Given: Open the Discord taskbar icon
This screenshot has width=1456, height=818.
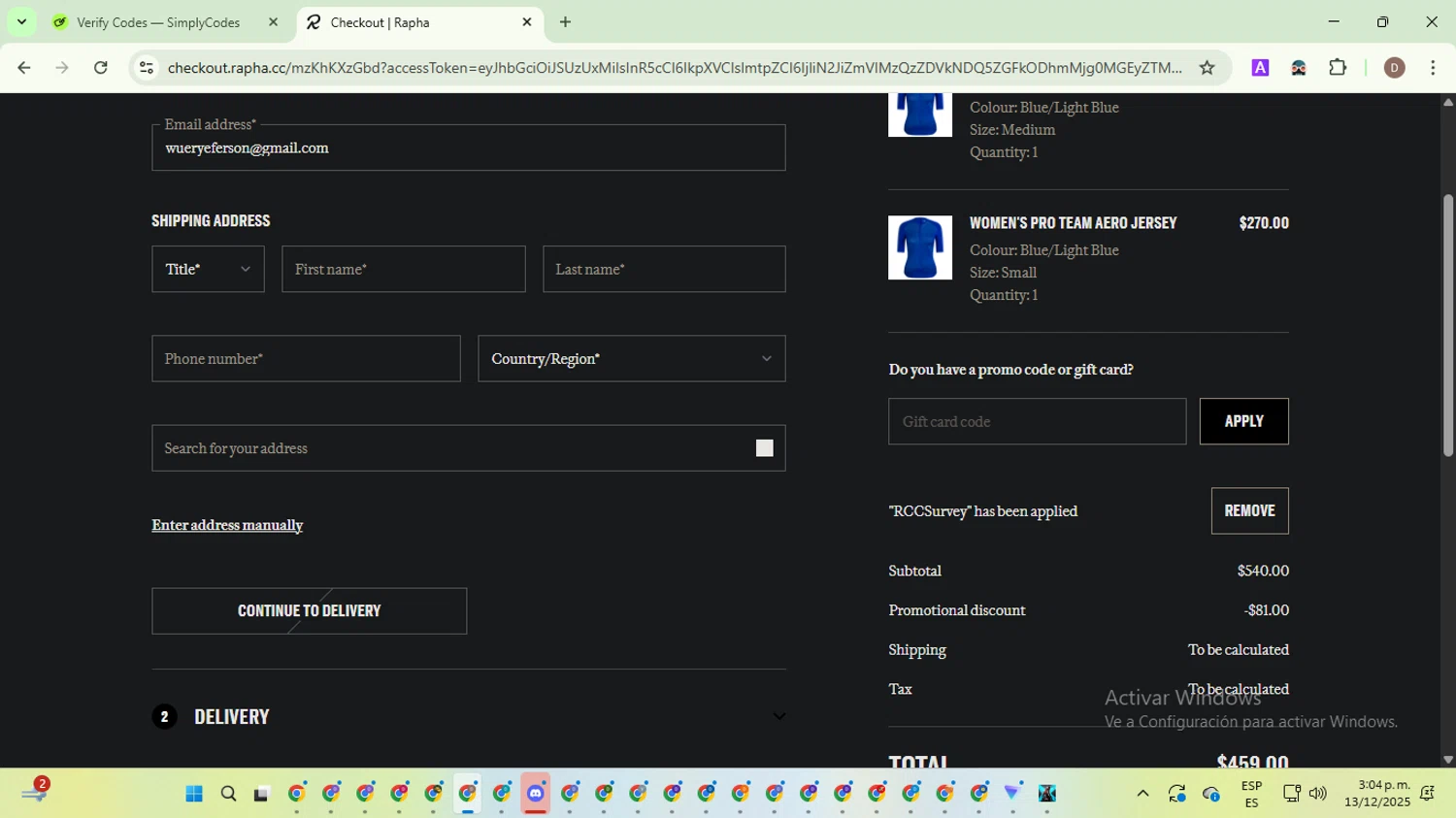Looking at the screenshot, I should click(x=536, y=794).
